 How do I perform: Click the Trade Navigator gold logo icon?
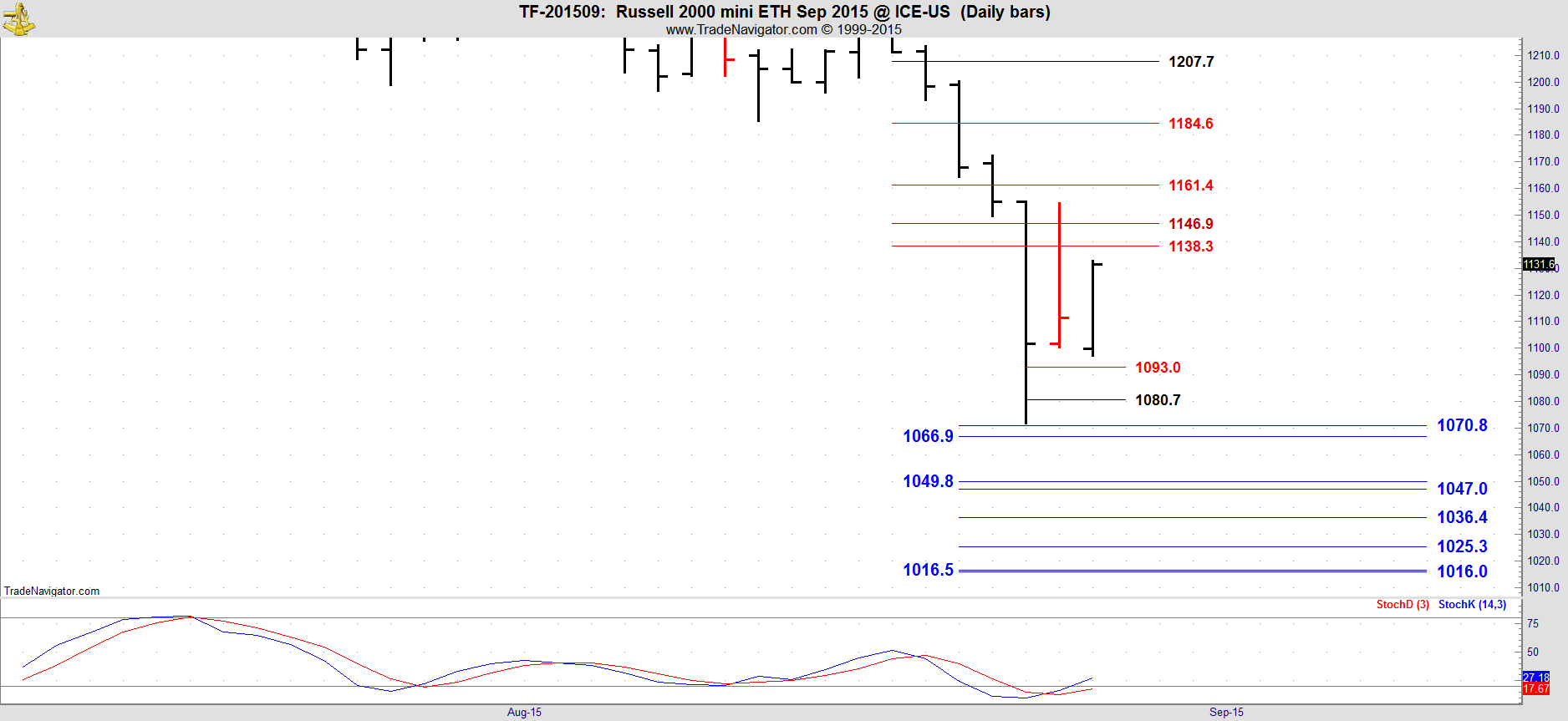point(18,19)
